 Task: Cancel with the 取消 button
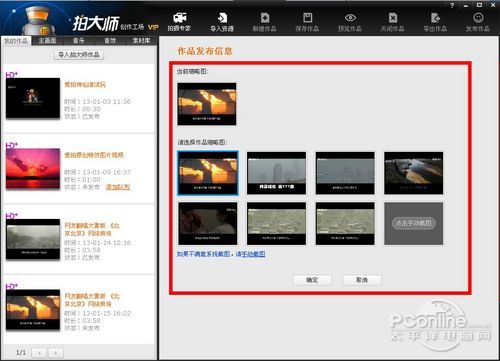coord(362,280)
